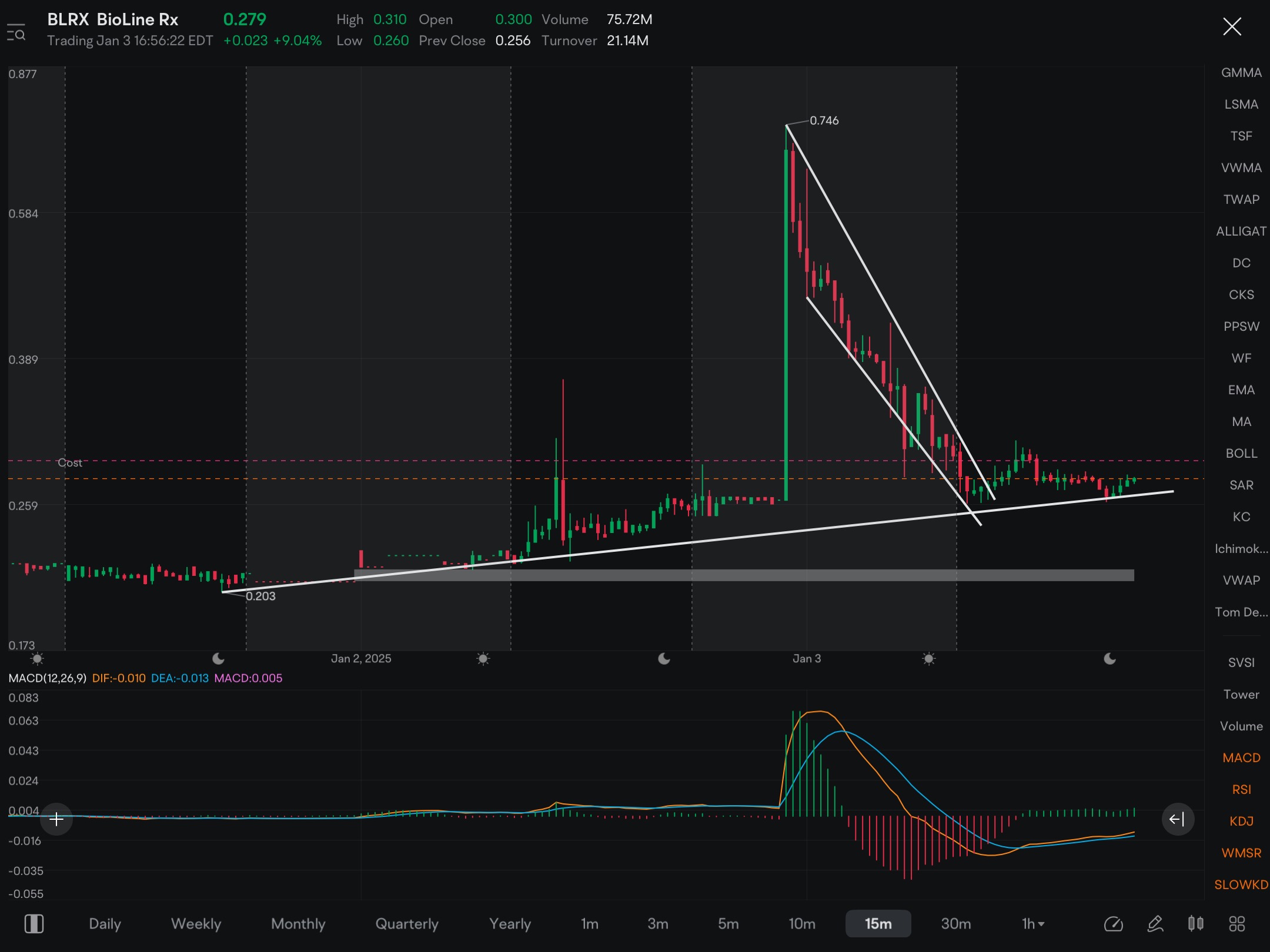Expand the 1h interval dropdown

click(x=1033, y=924)
